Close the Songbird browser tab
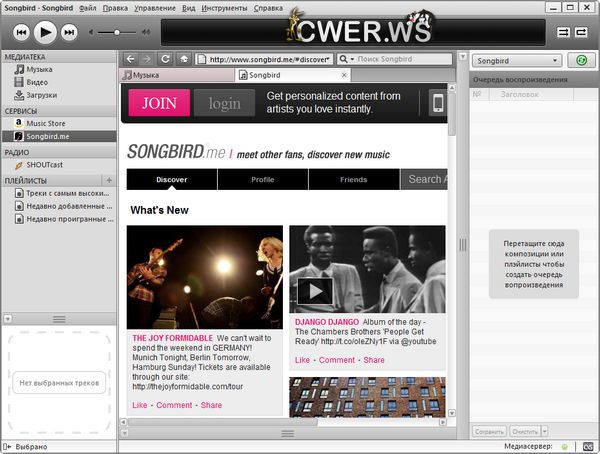Screen dimensions: 600x454 (344, 75)
